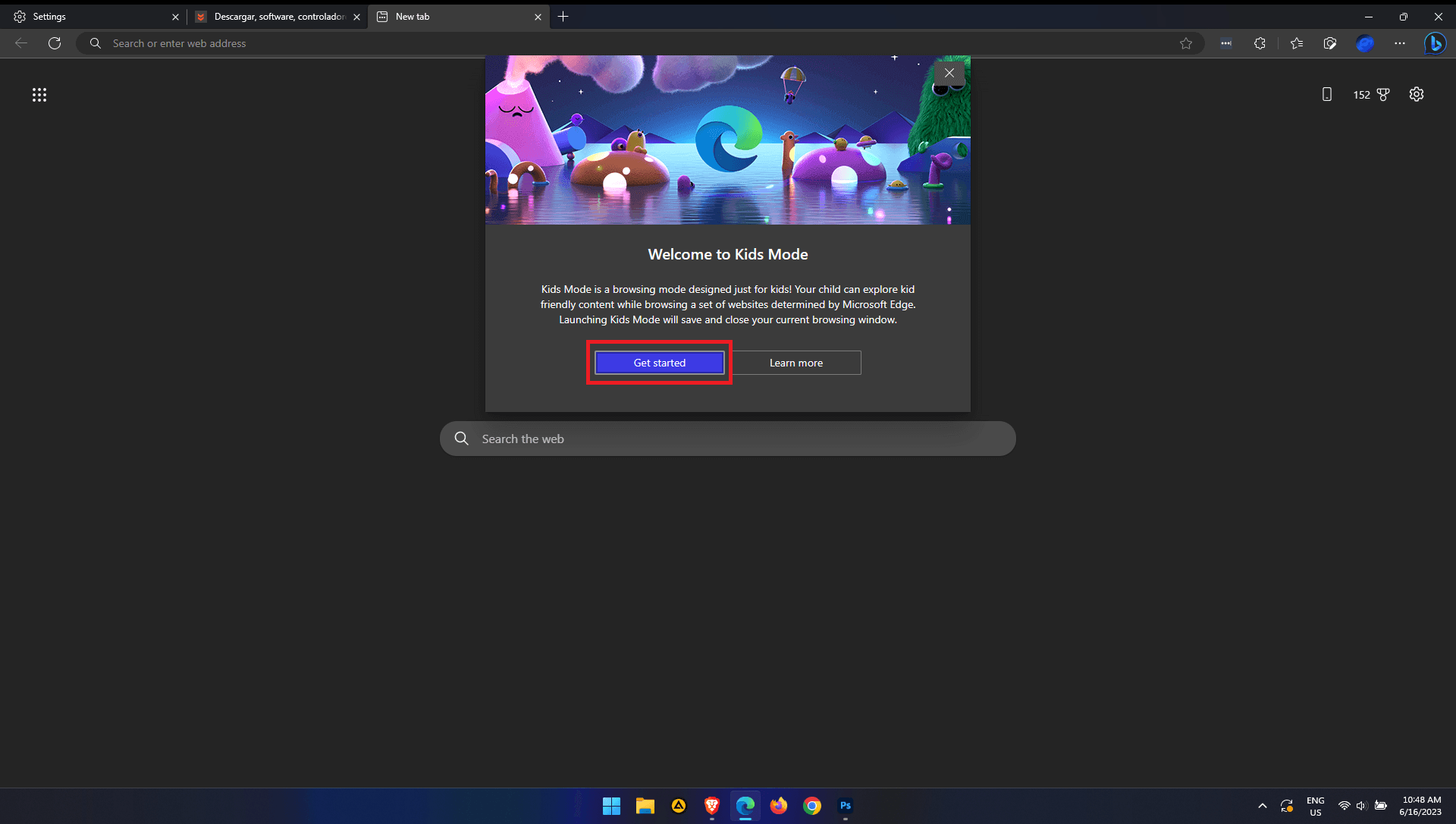Show hidden system tray icons
Viewport: 1456px width, 824px height.
[1262, 806]
